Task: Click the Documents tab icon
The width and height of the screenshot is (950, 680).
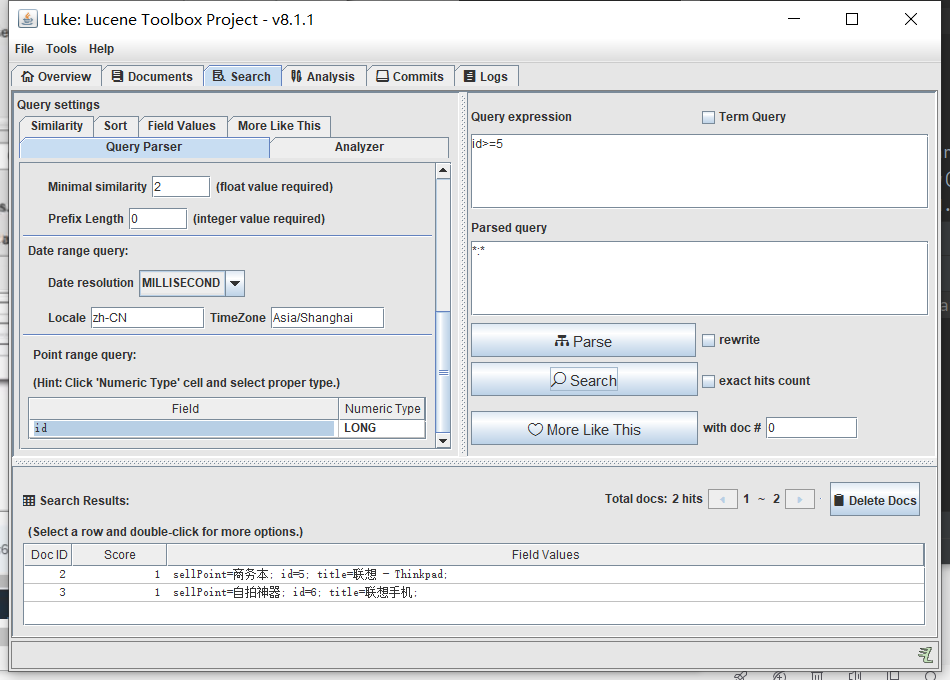Action: pyautogui.click(x=118, y=76)
